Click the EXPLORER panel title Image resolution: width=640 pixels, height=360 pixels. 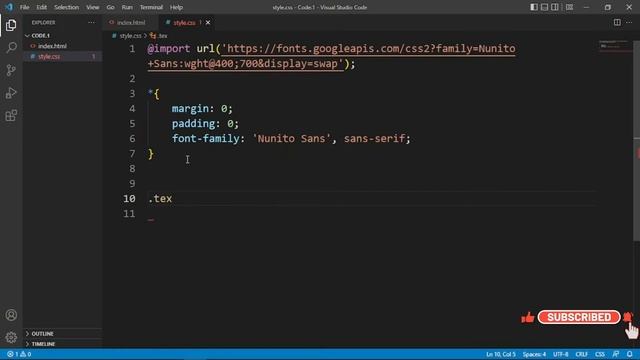click(x=43, y=22)
